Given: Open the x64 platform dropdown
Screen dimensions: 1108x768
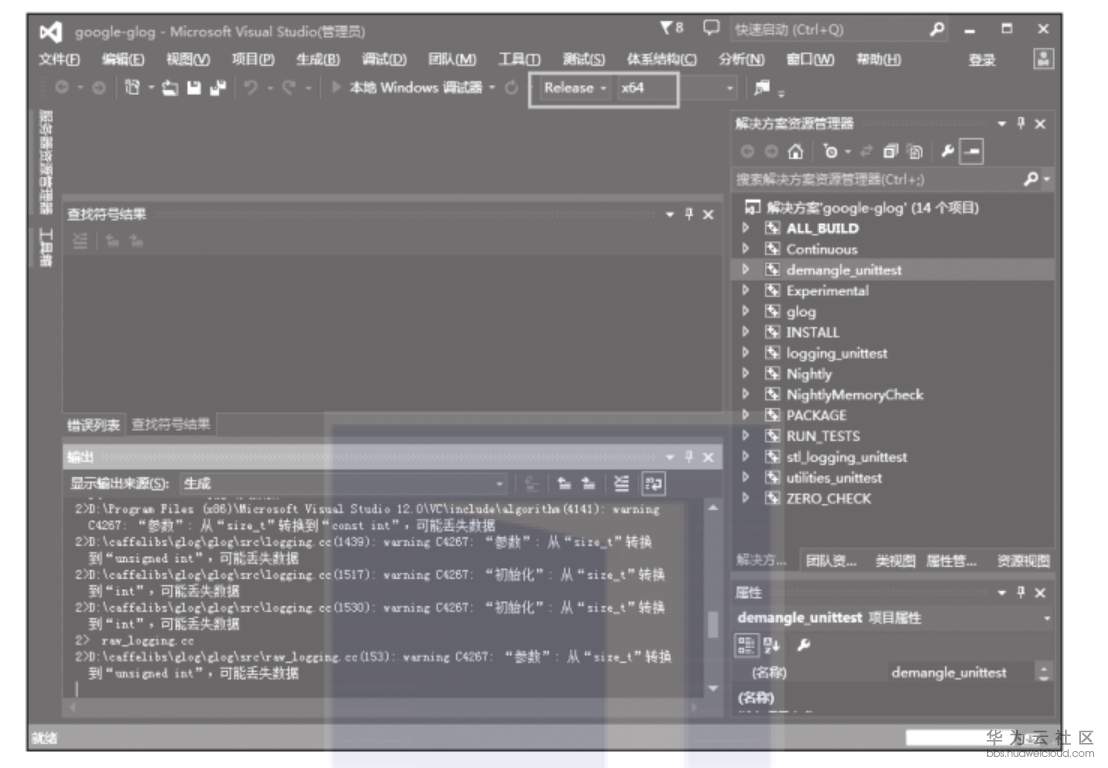Looking at the screenshot, I should (x=677, y=88).
